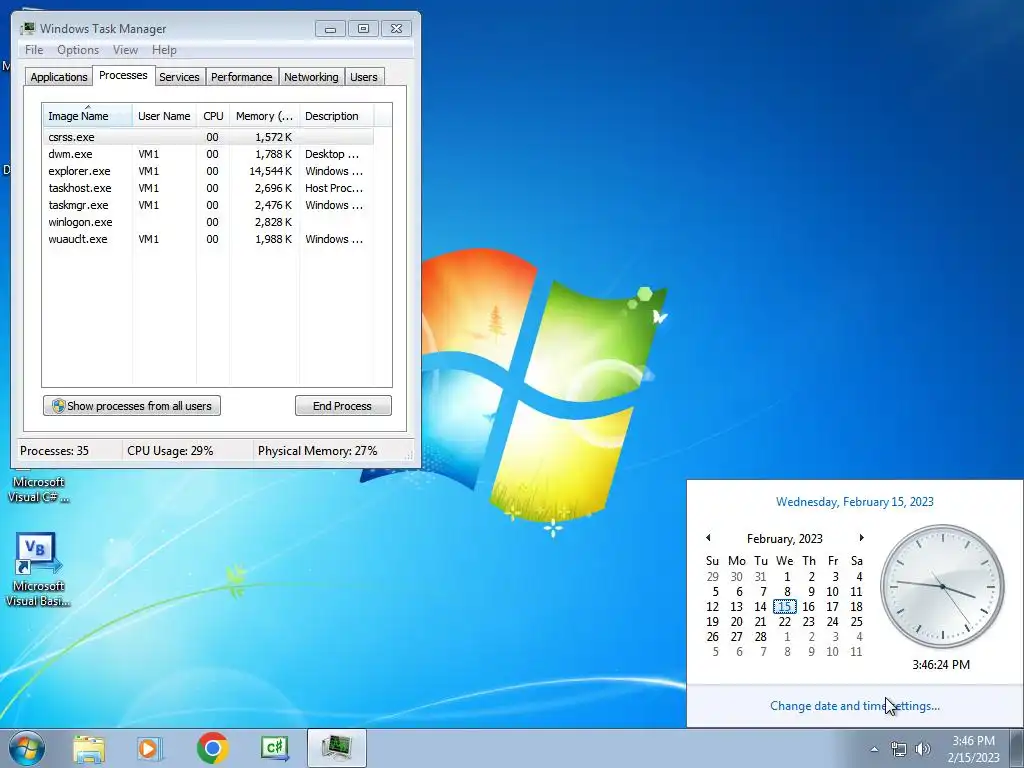Switch to the Applications tab
Viewport: 1024px width, 768px height.
pos(59,77)
